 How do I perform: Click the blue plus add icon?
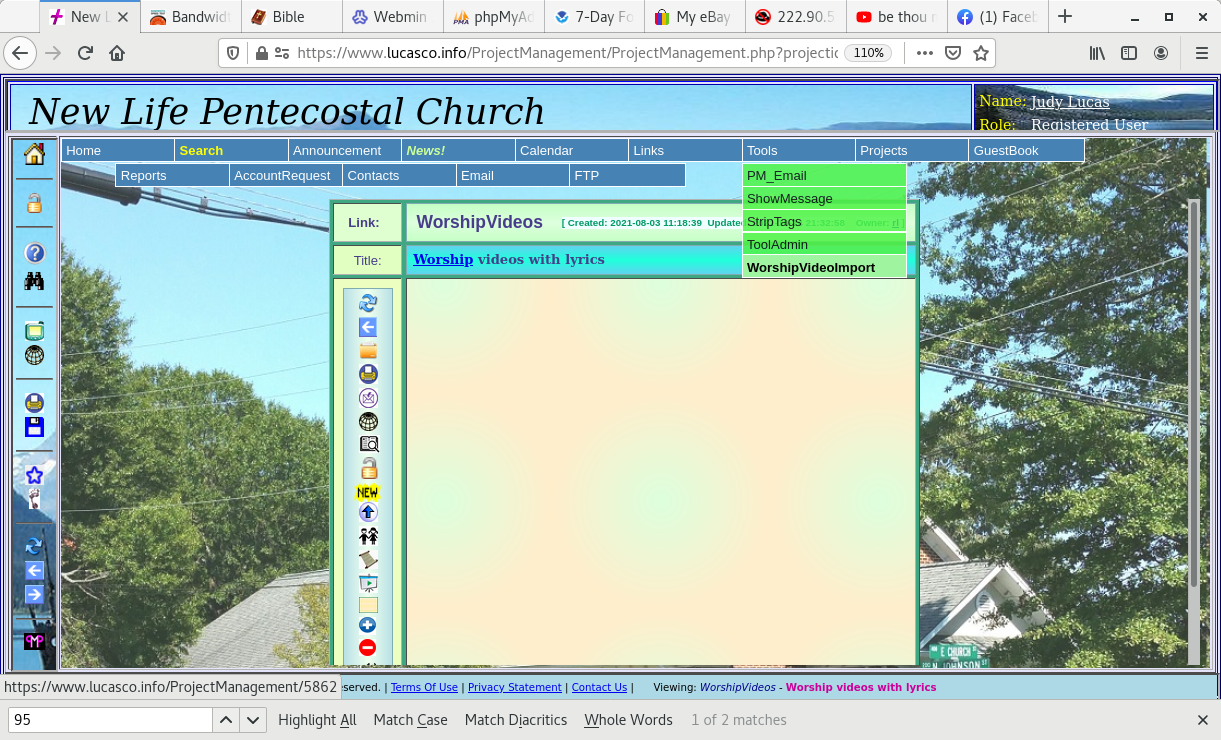click(x=368, y=625)
